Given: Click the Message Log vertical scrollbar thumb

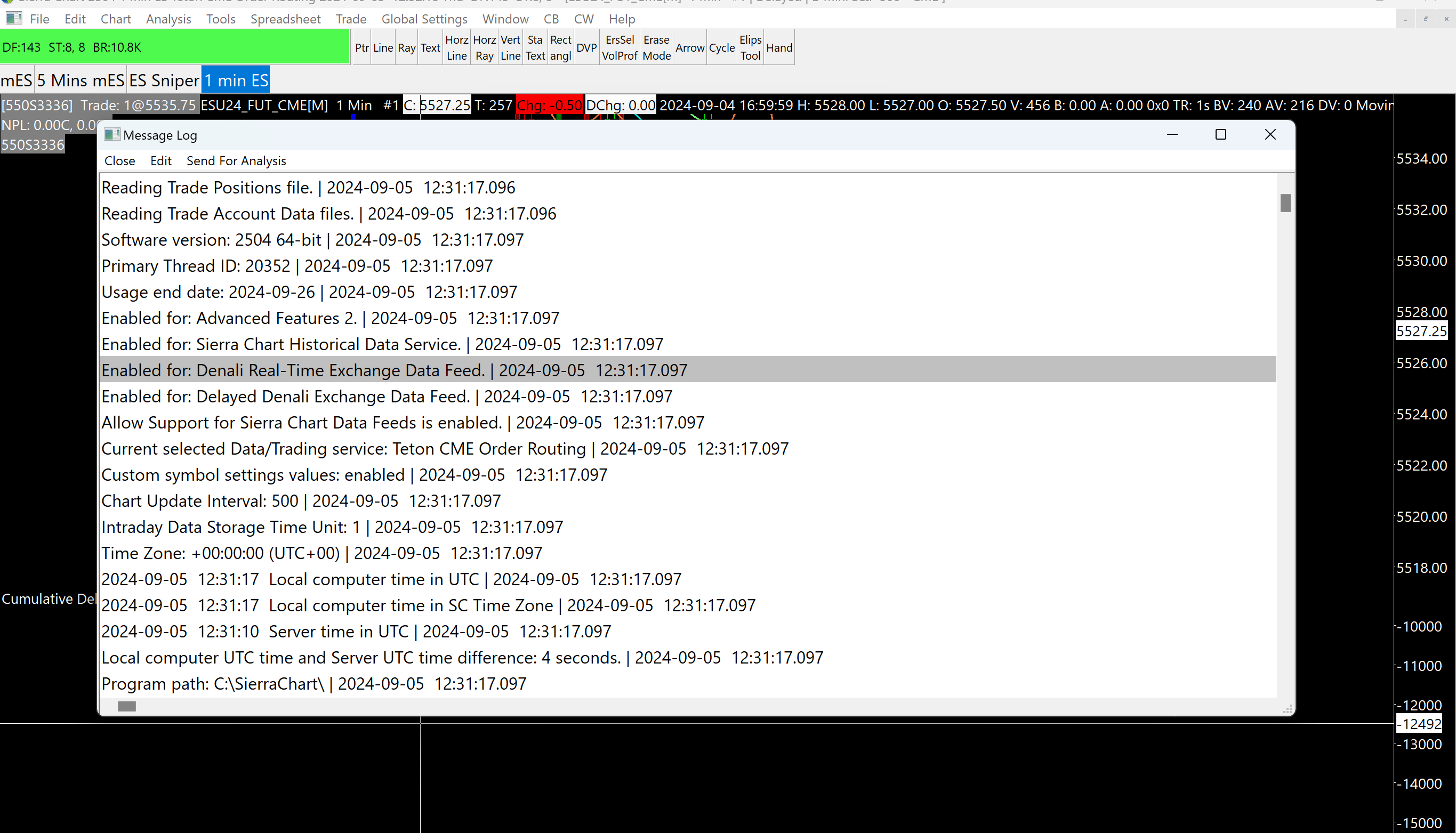Looking at the screenshot, I should pyautogui.click(x=1285, y=203).
